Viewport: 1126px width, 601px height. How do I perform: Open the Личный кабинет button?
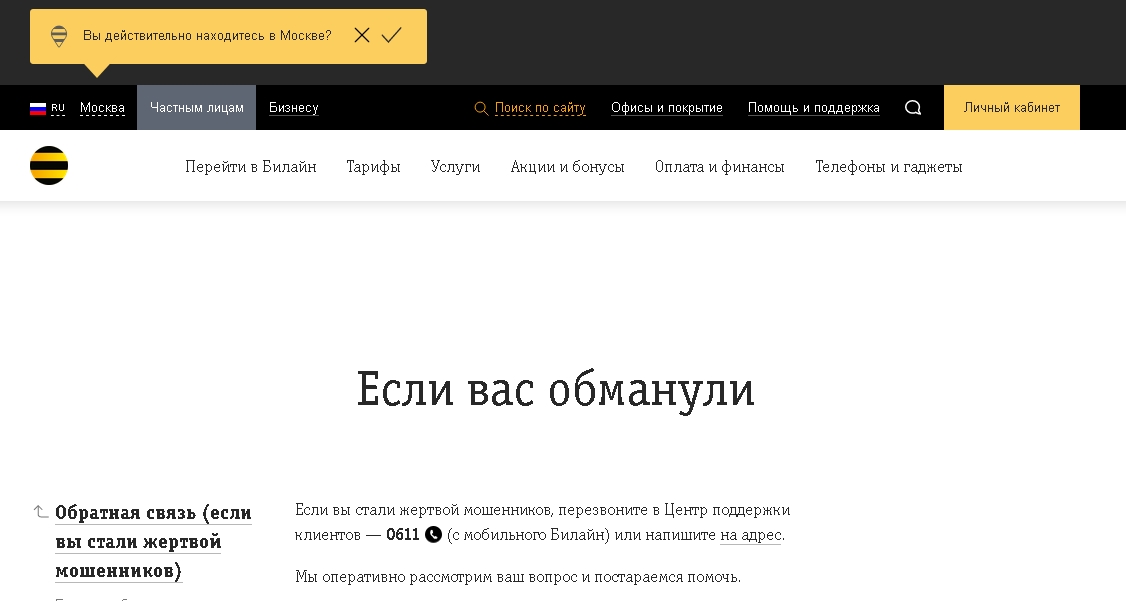click(x=1012, y=108)
